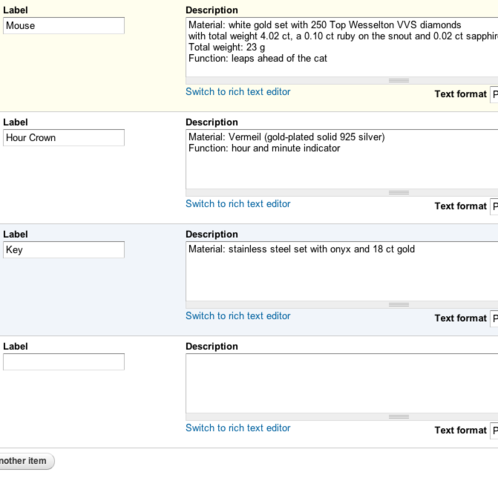Viewport: 498px width, 478px height.
Task: Open Text format dropdown for Mouse item
Action: [x=494, y=94]
